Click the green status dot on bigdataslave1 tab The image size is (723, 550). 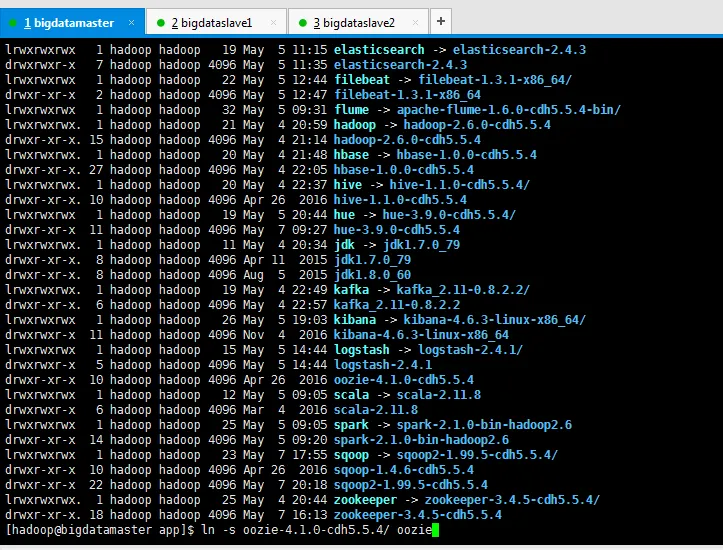[160, 23]
